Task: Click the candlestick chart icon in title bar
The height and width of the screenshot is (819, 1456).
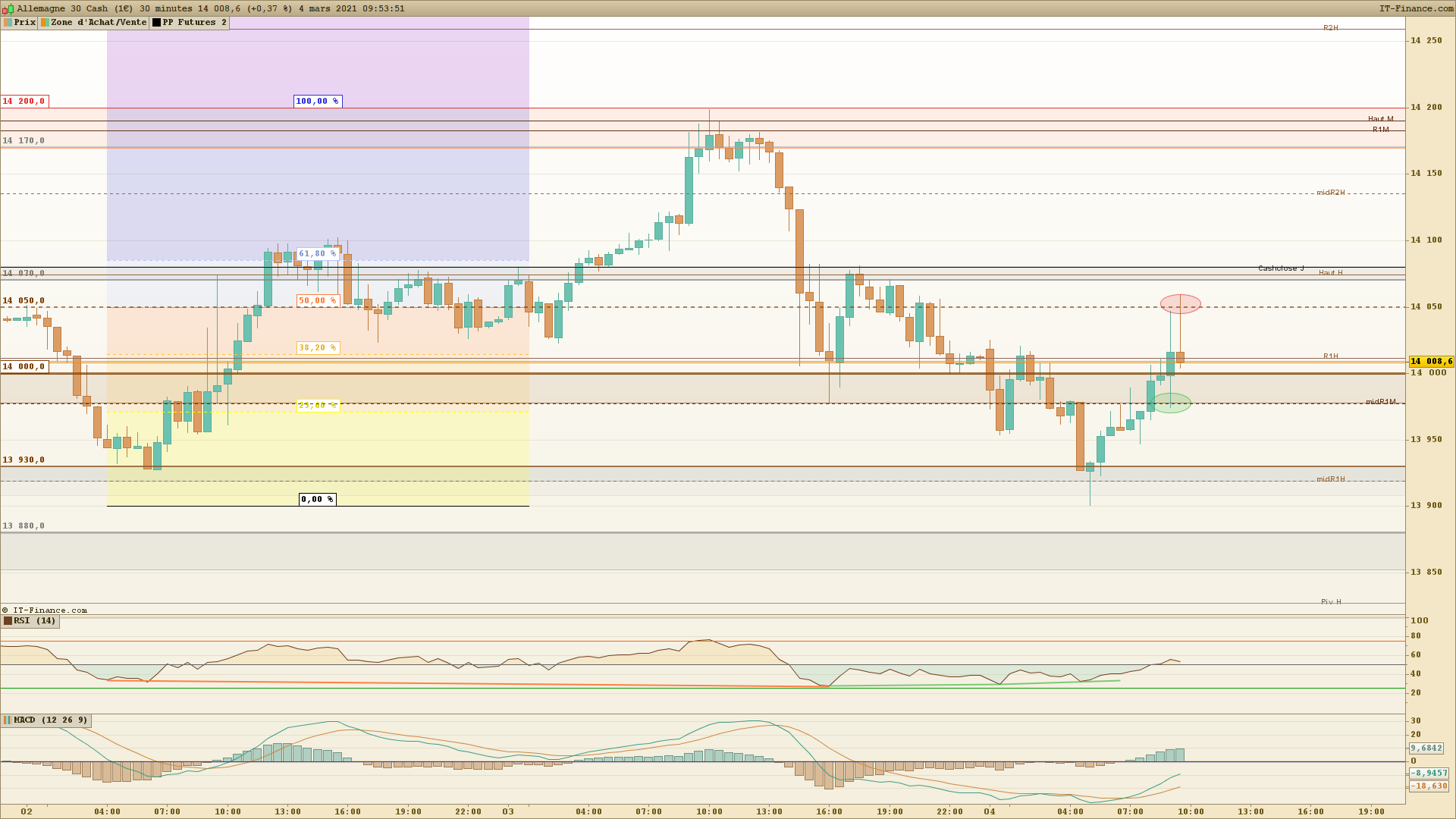Action: [x=8, y=8]
